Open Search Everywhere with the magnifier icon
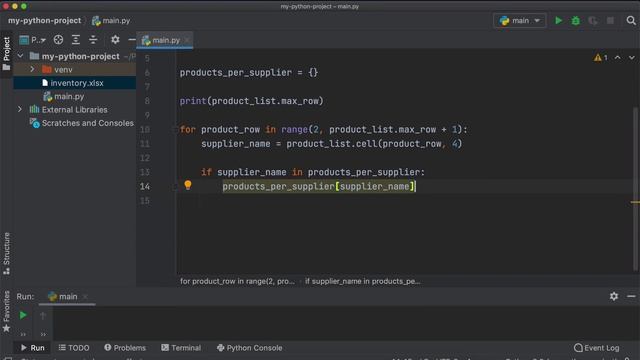The width and height of the screenshot is (640, 360). [631, 20]
